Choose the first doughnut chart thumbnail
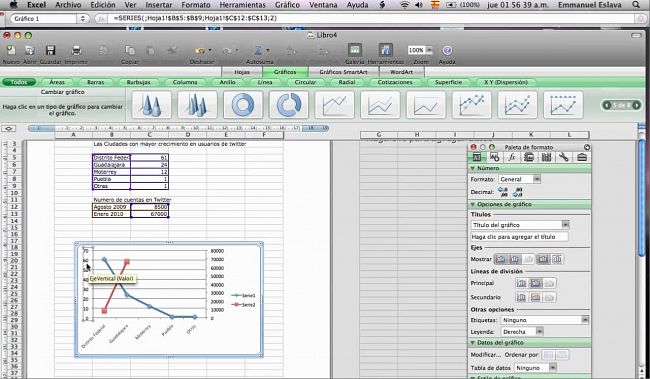This screenshot has height=379, width=650. coord(243,105)
